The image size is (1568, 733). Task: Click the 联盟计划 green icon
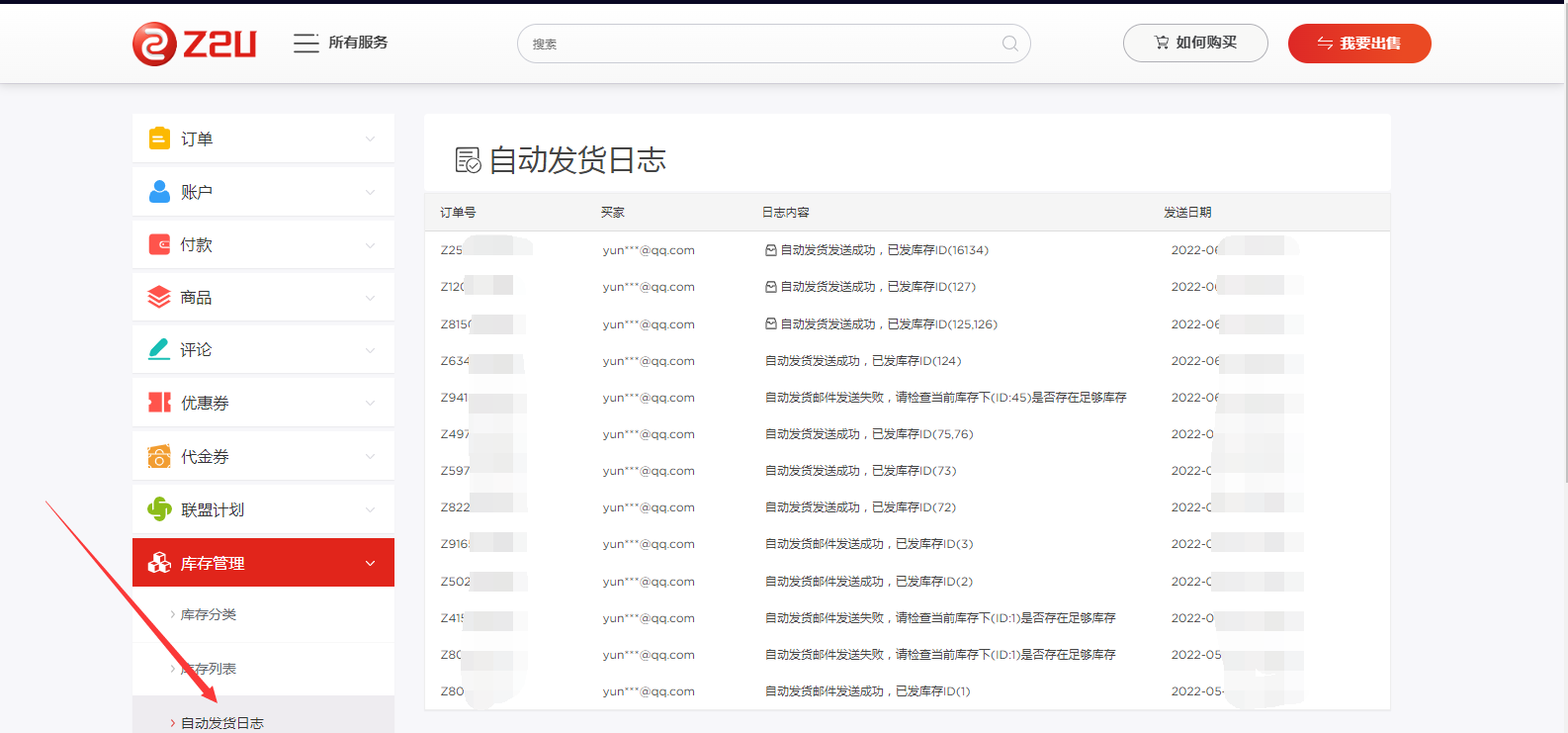159,509
